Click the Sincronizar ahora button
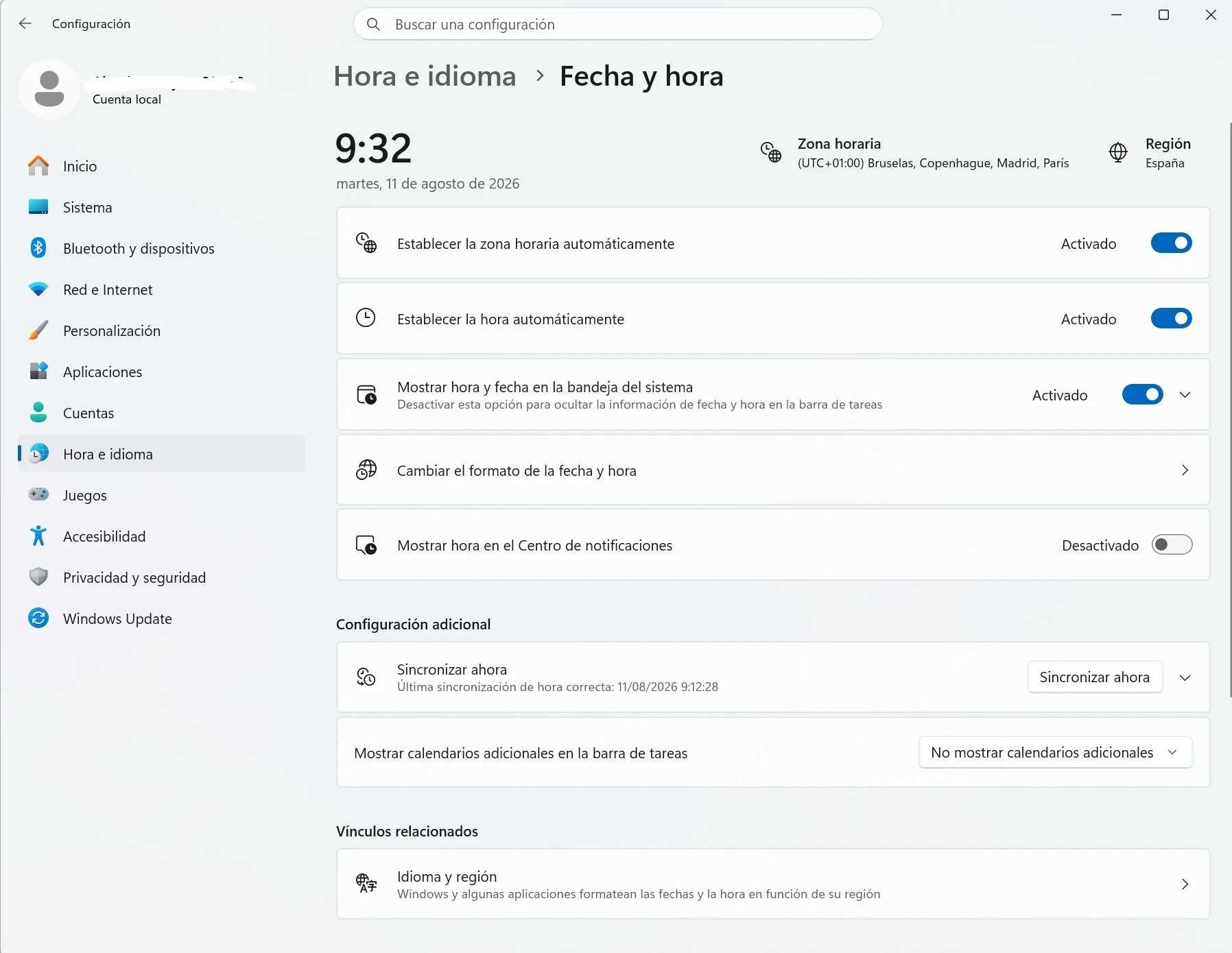This screenshot has height=953, width=1232. point(1095,677)
